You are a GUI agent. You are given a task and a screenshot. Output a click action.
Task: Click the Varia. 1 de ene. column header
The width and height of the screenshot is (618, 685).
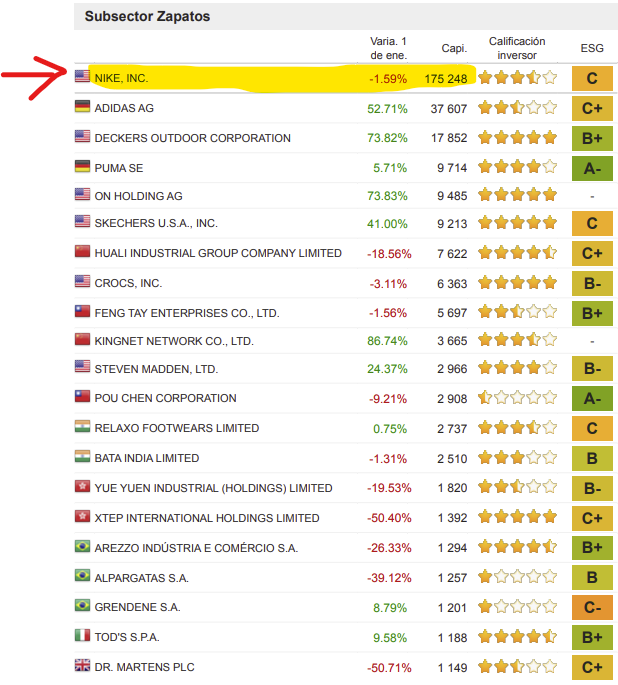[x=388, y=48]
